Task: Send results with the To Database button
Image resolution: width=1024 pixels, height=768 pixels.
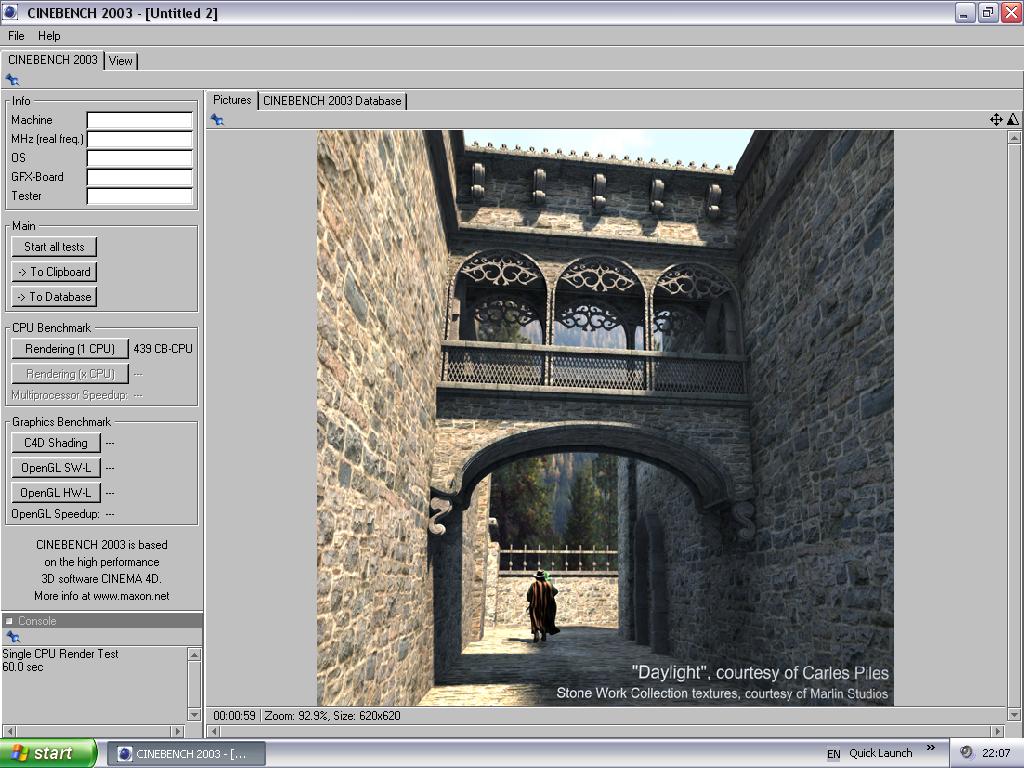Action: pyautogui.click(x=54, y=296)
